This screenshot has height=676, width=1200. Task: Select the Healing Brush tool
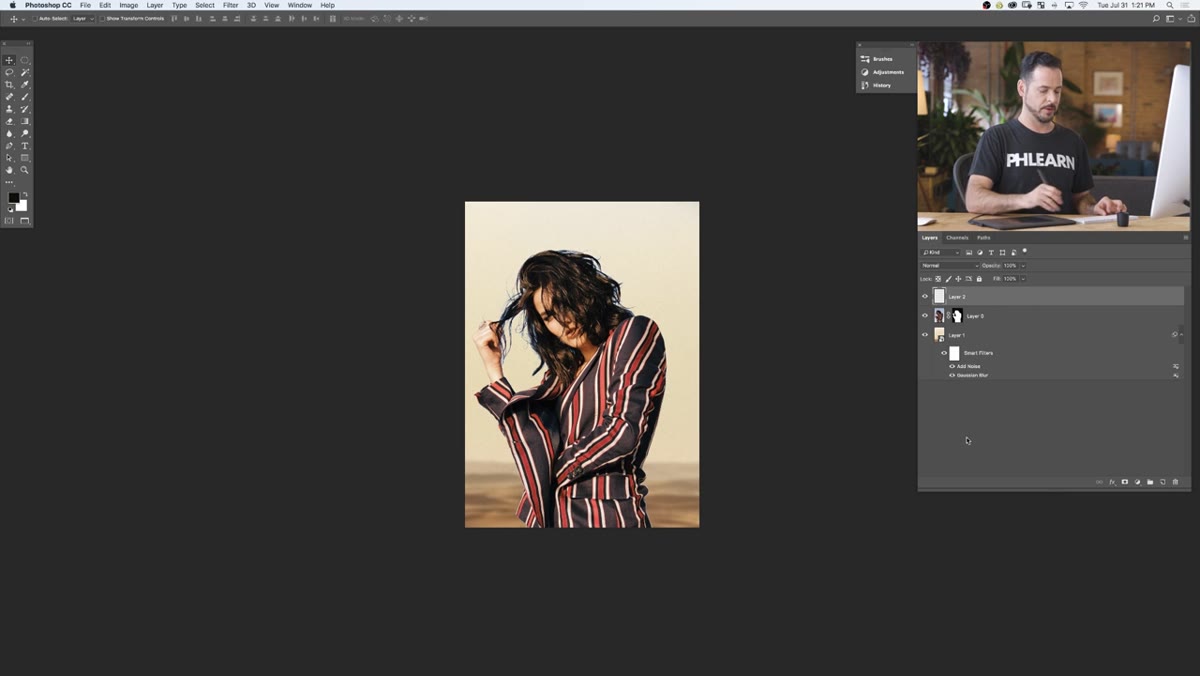coord(9,96)
